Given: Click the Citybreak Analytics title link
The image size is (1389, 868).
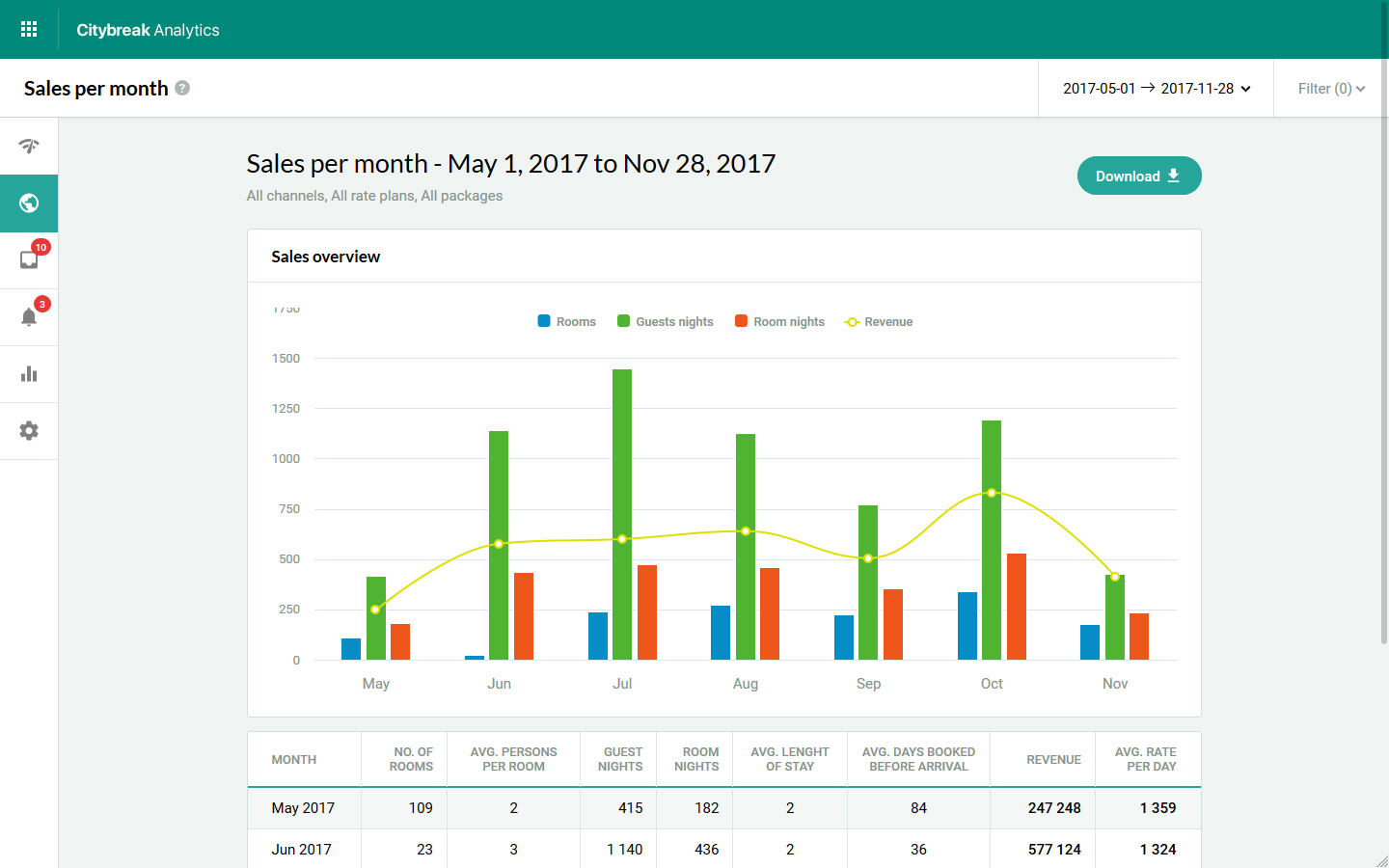Looking at the screenshot, I should pyautogui.click(x=148, y=30).
